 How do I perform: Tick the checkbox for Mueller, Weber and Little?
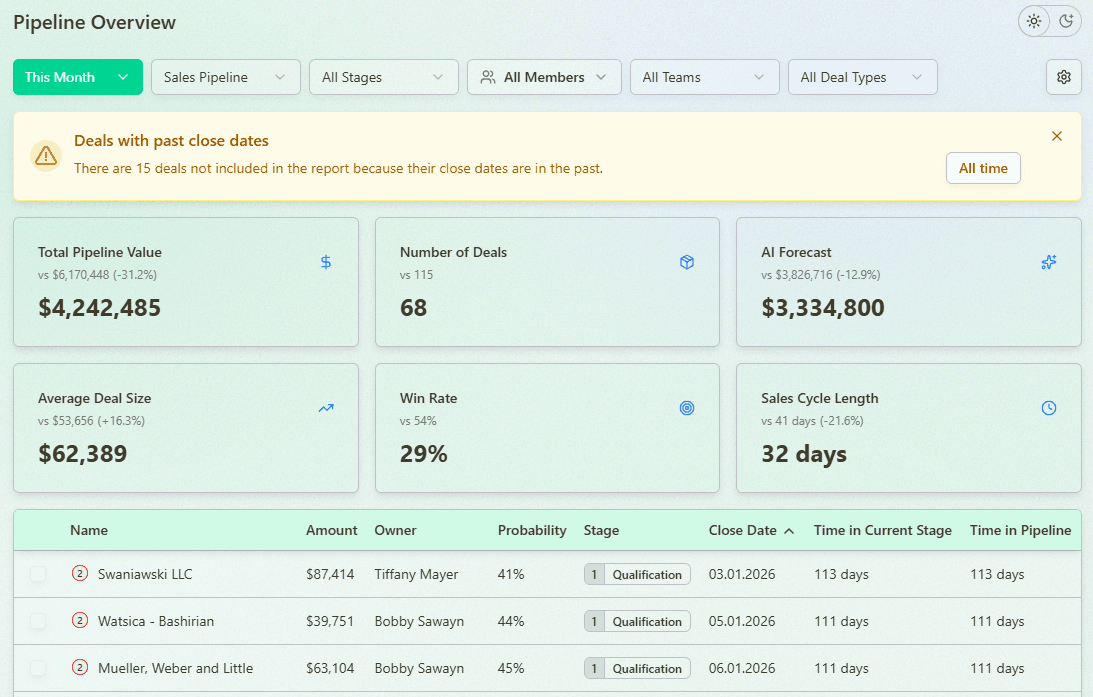(37, 668)
